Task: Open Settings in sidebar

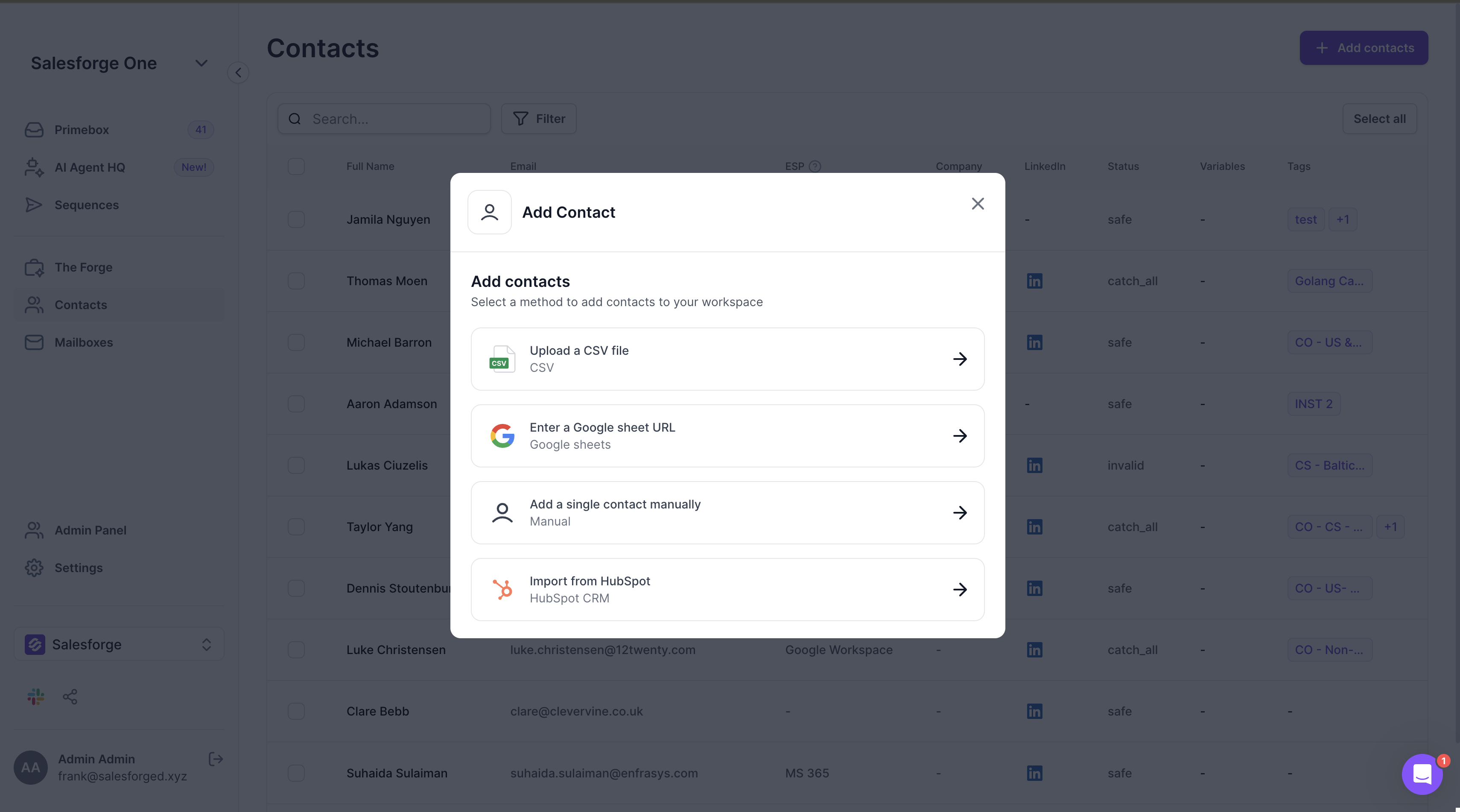Action: pos(119,567)
